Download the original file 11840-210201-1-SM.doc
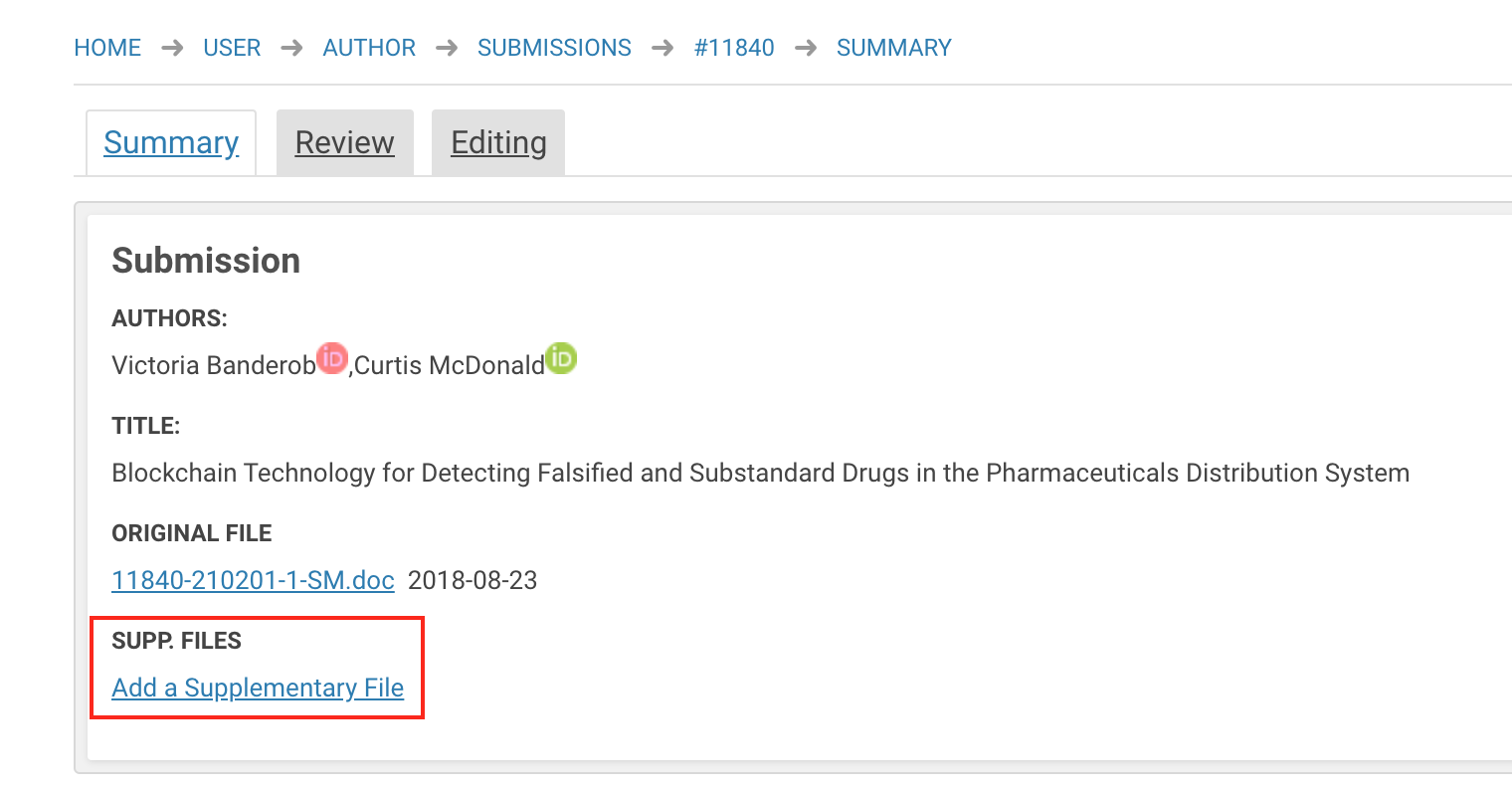This screenshot has width=1512, height=792. click(253, 580)
